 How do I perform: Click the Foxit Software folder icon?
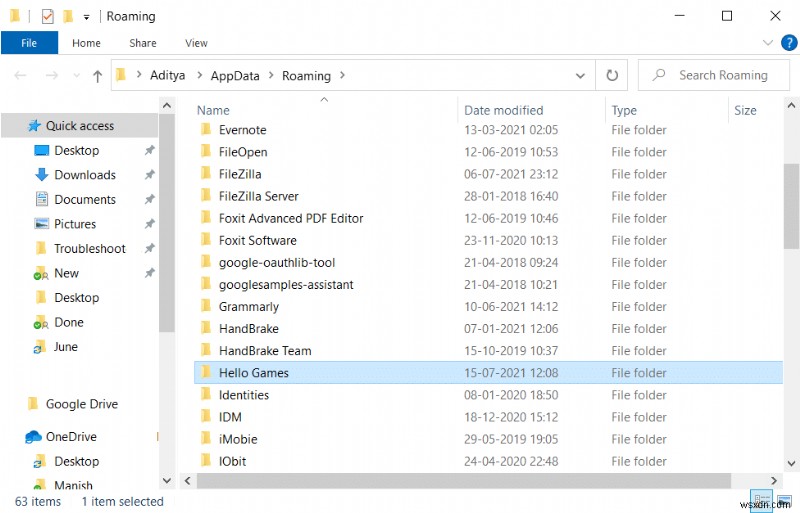click(x=206, y=240)
